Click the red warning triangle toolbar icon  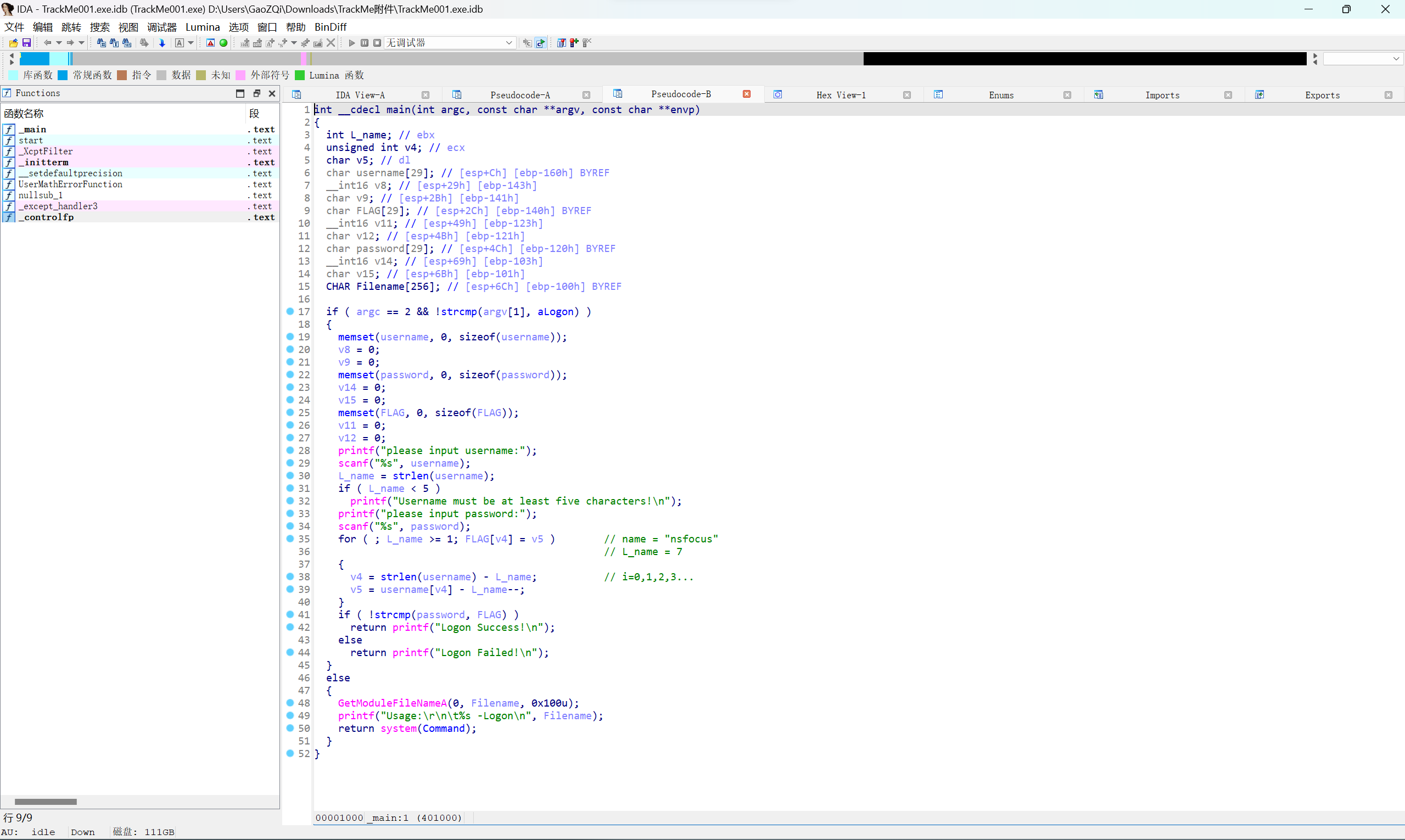211,43
